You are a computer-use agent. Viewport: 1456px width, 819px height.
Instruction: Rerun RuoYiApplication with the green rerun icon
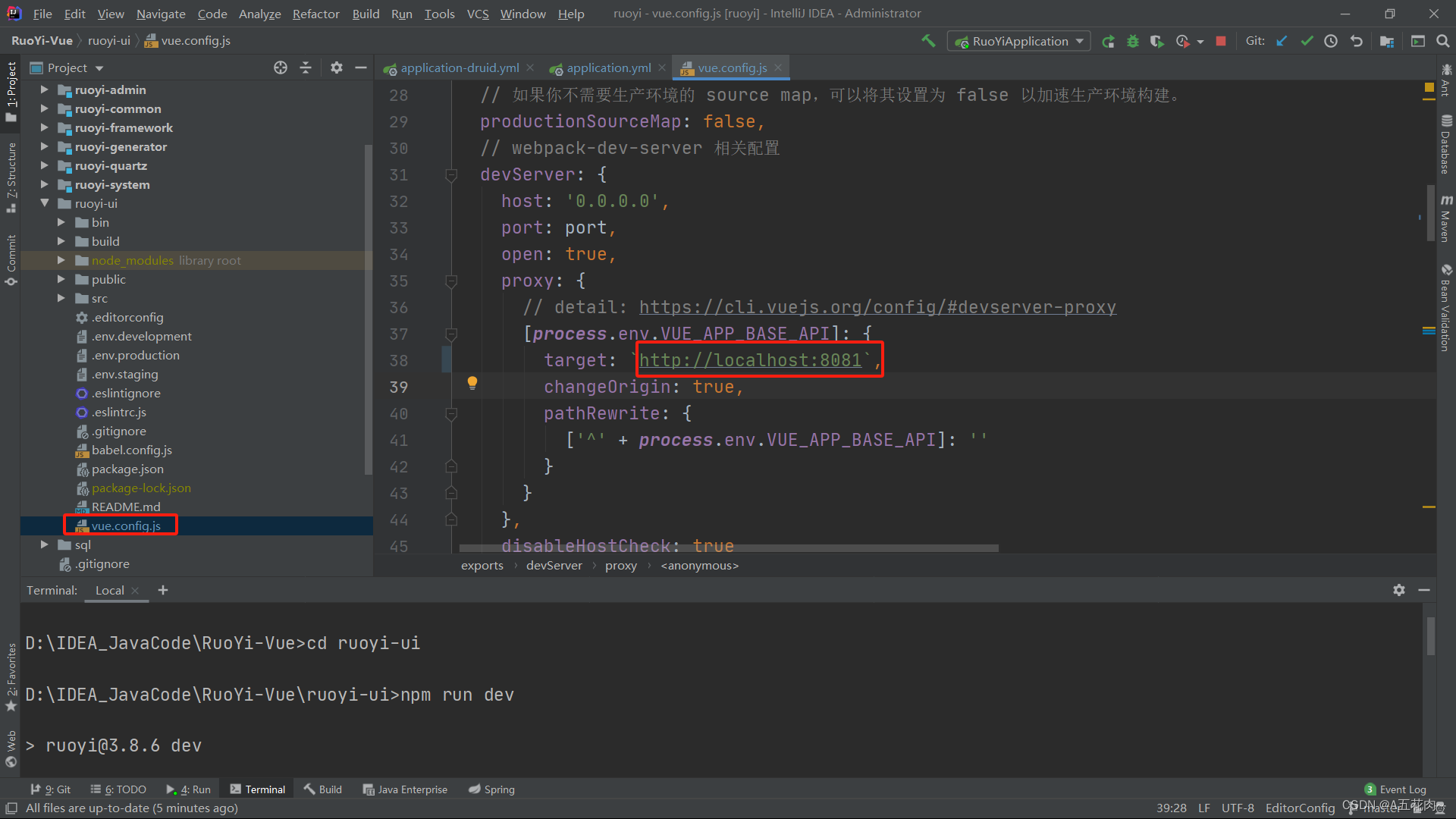click(1108, 42)
